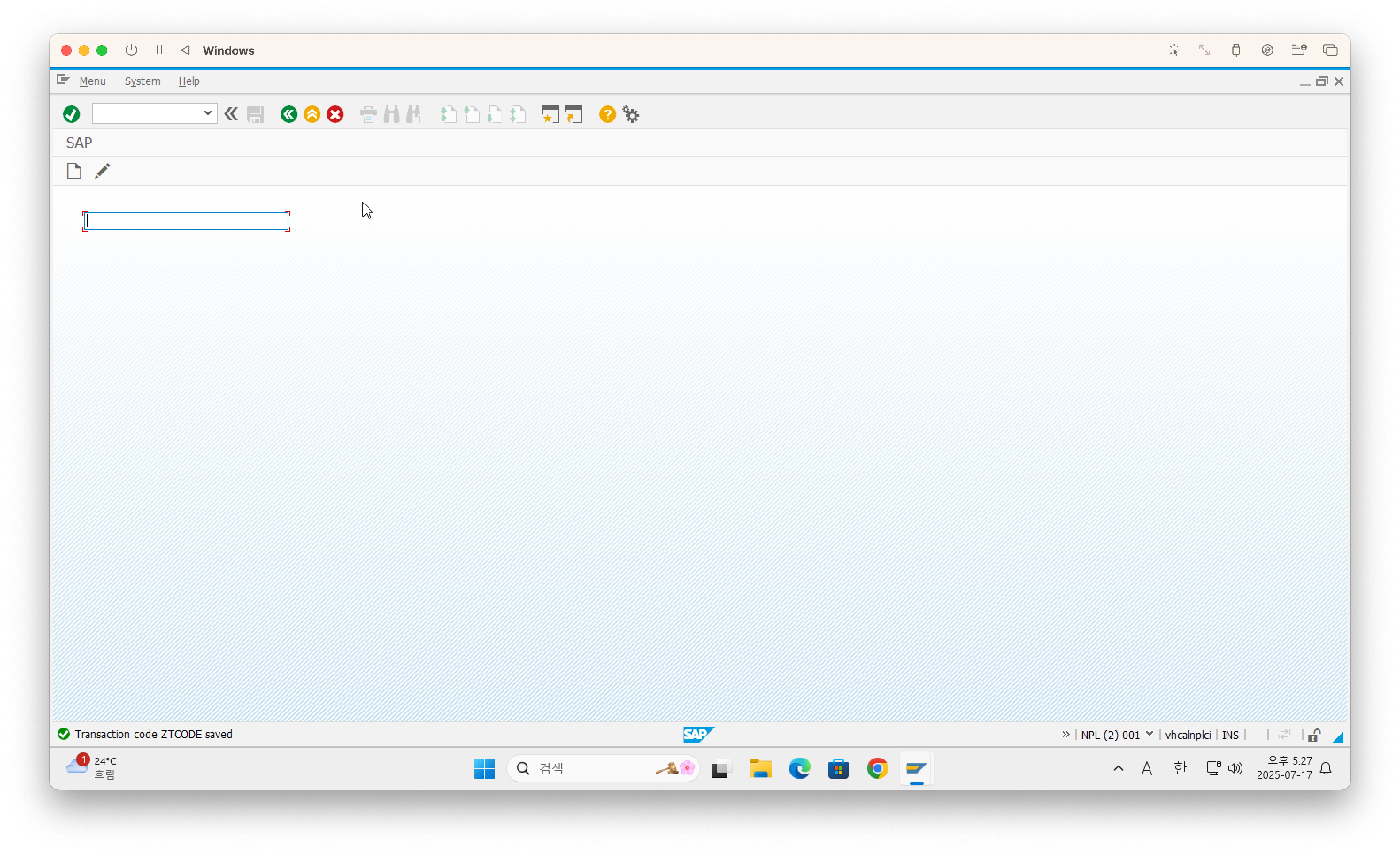Open clock showing 2025-07-17

point(1284,767)
